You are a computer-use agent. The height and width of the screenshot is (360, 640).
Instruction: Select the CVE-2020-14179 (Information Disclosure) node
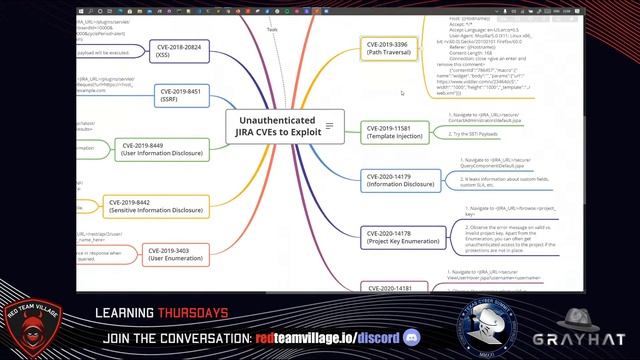tap(401, 180)
